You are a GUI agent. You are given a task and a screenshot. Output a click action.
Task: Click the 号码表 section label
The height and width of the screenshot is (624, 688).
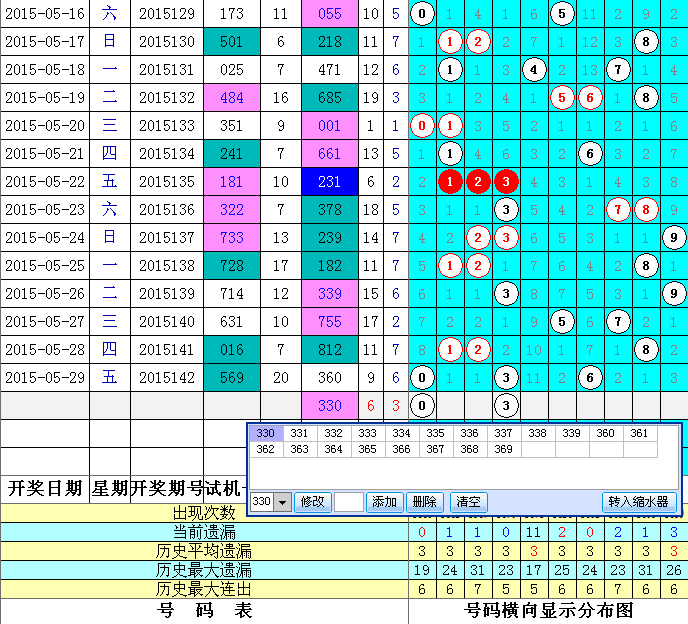204,610
